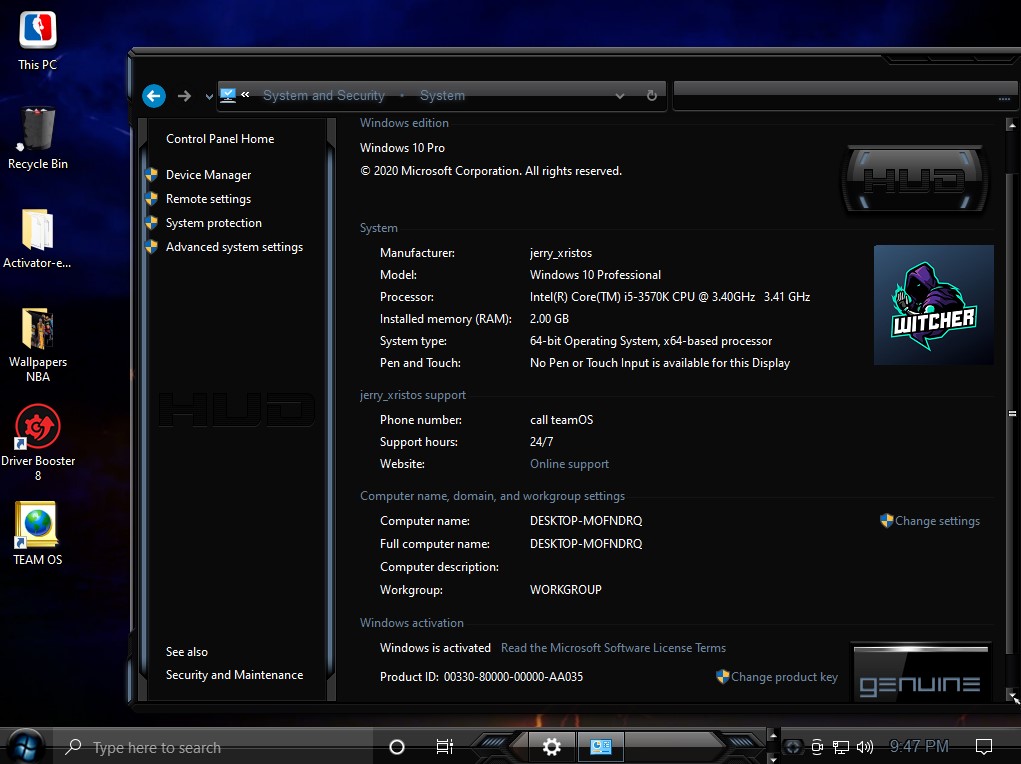The image size is (1021, 764).
Task: Open the address bar history dropdown
Action: tap(620, 96)
